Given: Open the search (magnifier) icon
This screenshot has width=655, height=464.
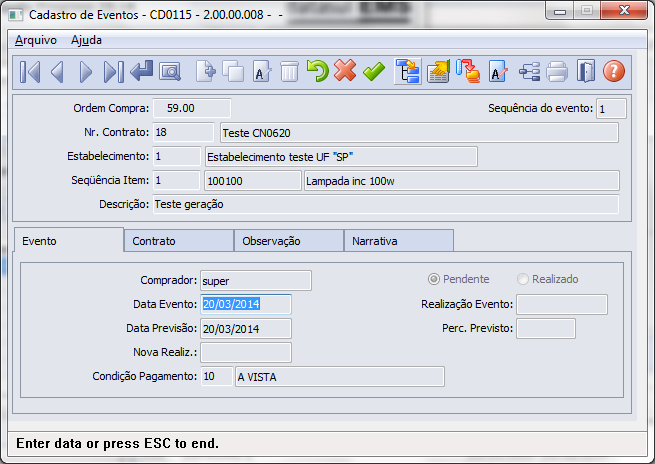Looking at the screenshot, I should pyautogui.click(x=170, y=72).
